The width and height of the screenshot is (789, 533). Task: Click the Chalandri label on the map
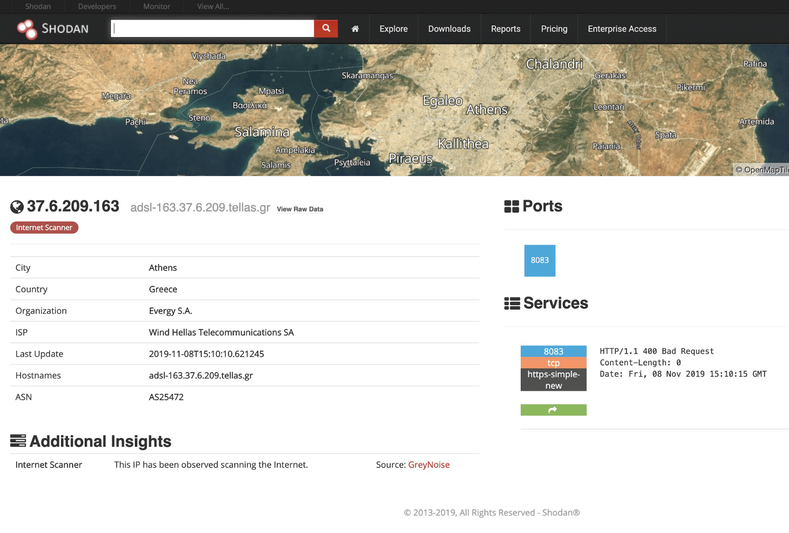point(555,64)
